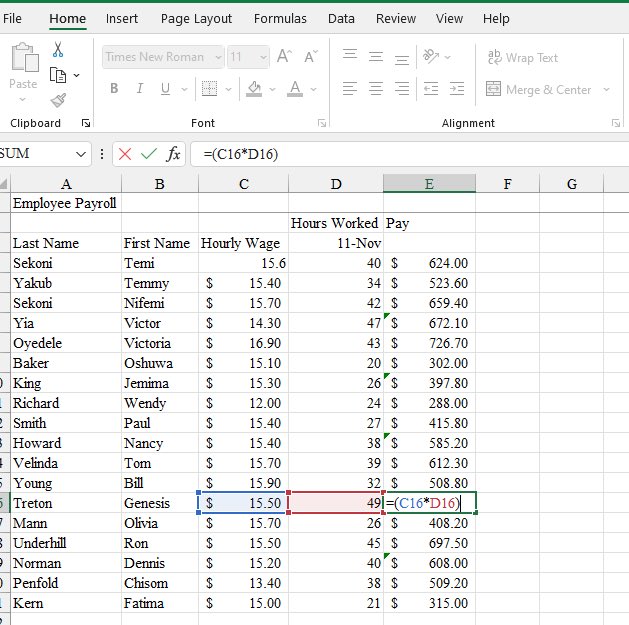Toggle Middle Align
This screenshot has width=629, height=625.
click(x=376, y=57)
